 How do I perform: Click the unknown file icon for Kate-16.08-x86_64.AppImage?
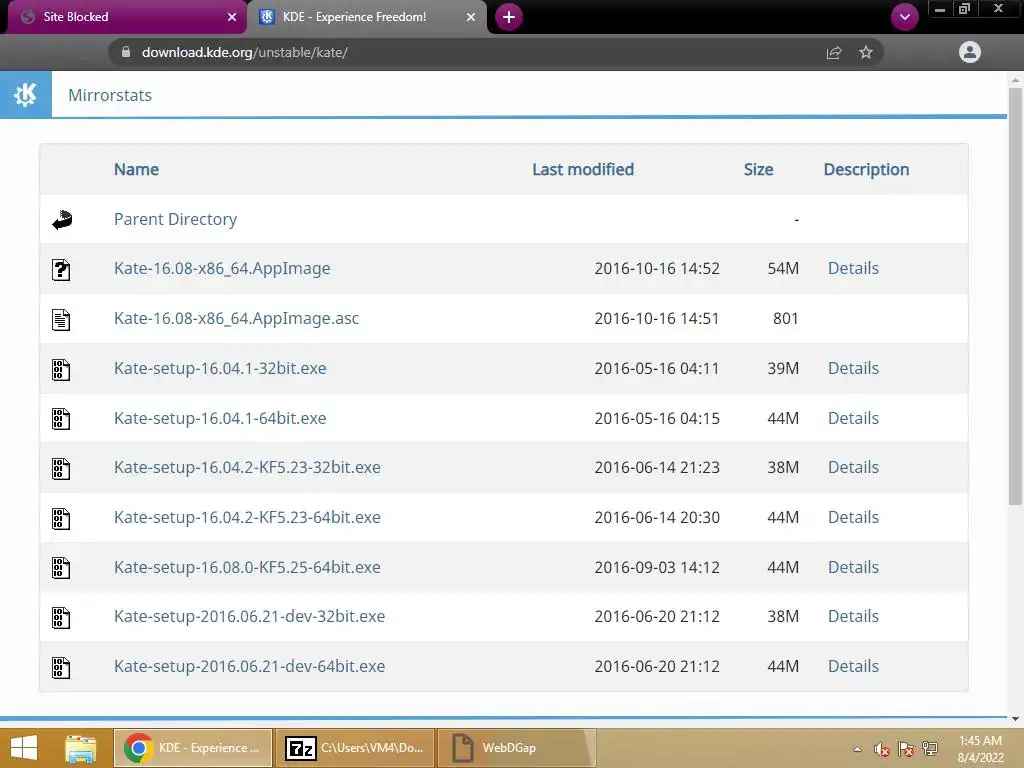[x=61, y=269]
